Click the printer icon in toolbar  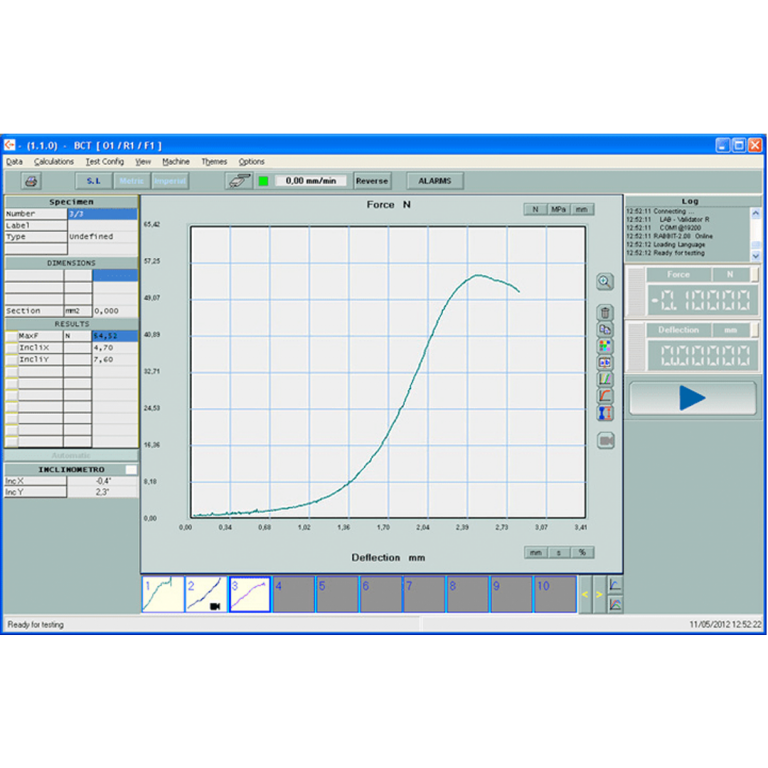point(31,181)
